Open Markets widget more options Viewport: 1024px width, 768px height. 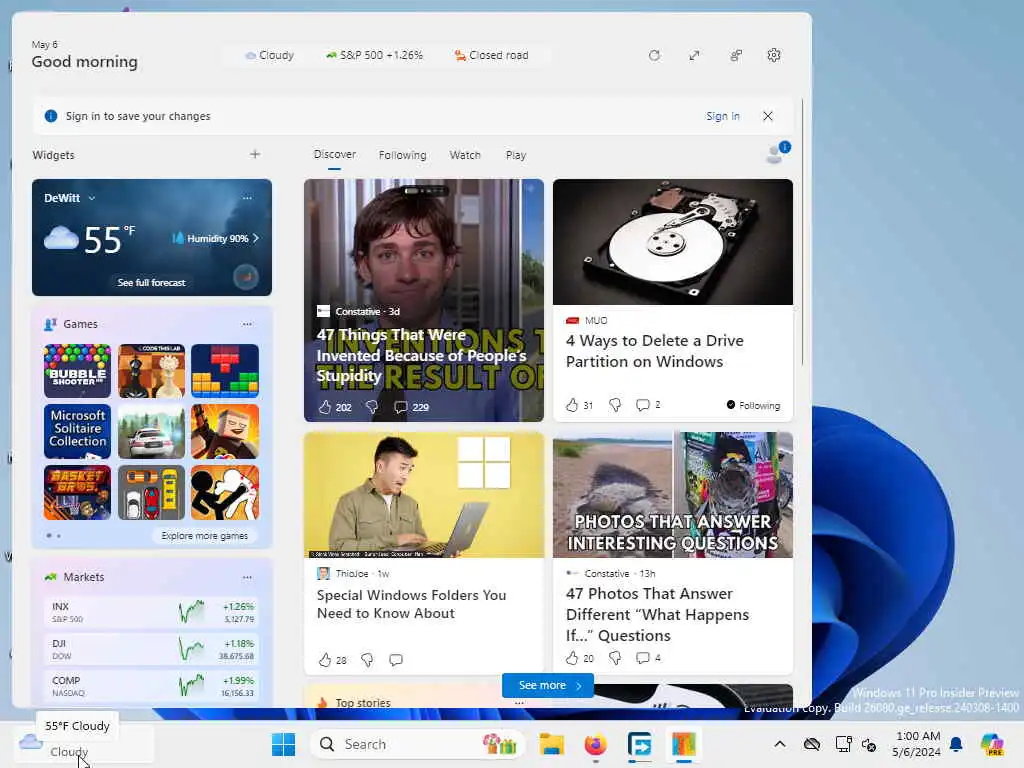point(247,577)
